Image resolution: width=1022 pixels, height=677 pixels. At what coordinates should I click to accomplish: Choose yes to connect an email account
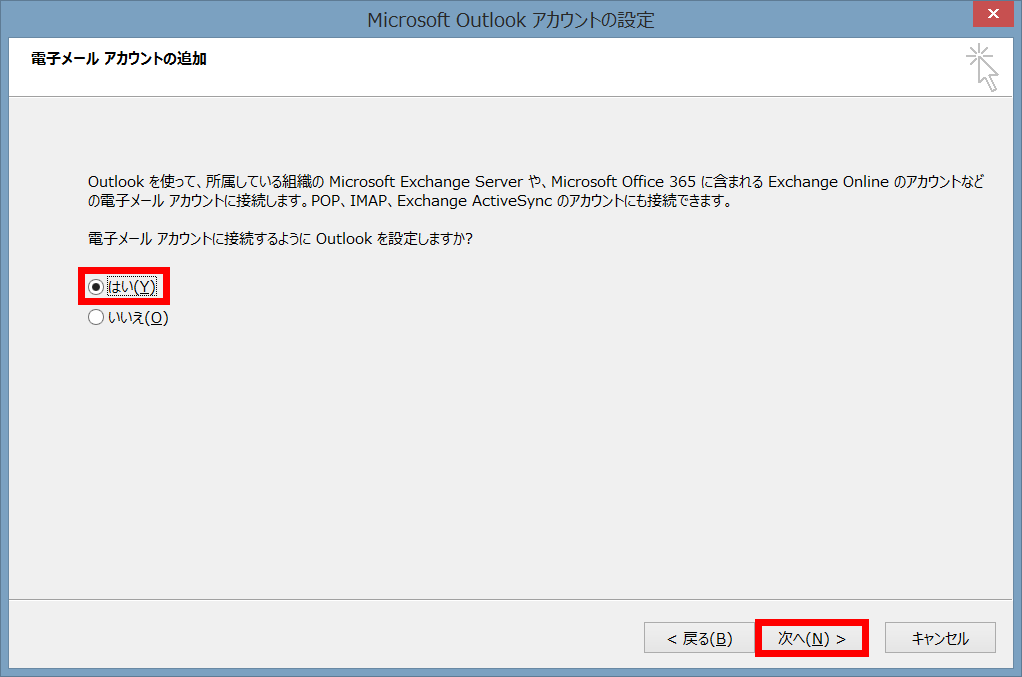(x=96, y=287)
